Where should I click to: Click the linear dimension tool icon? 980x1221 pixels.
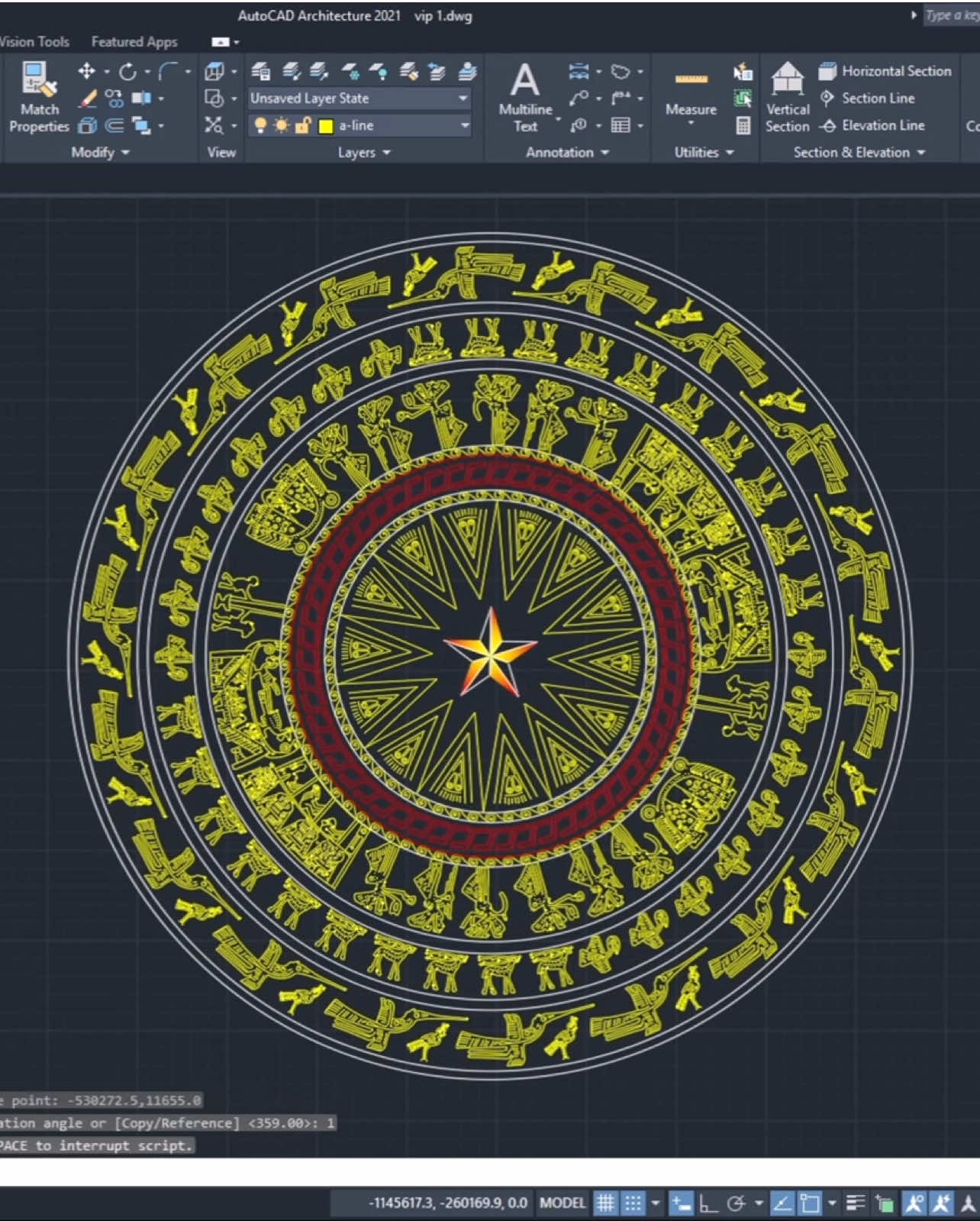pyautogui.click(x=579, y=71)
